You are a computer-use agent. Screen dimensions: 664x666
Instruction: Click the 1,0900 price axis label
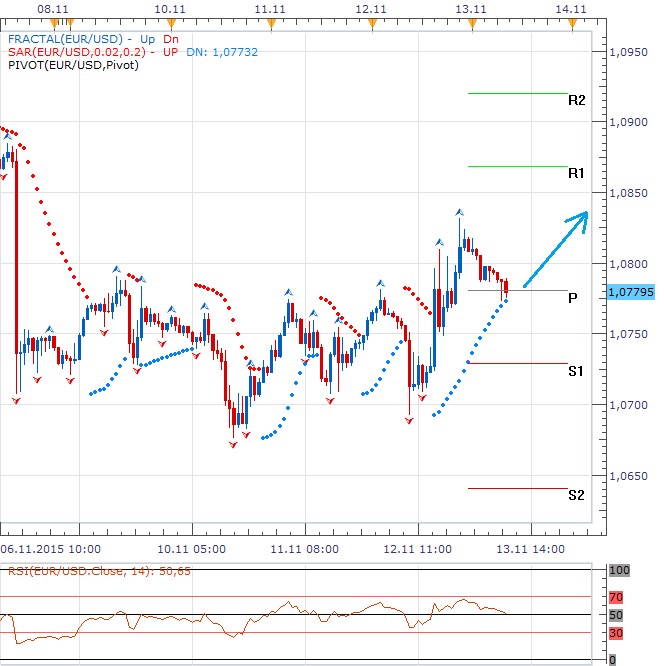pos(630,122)
